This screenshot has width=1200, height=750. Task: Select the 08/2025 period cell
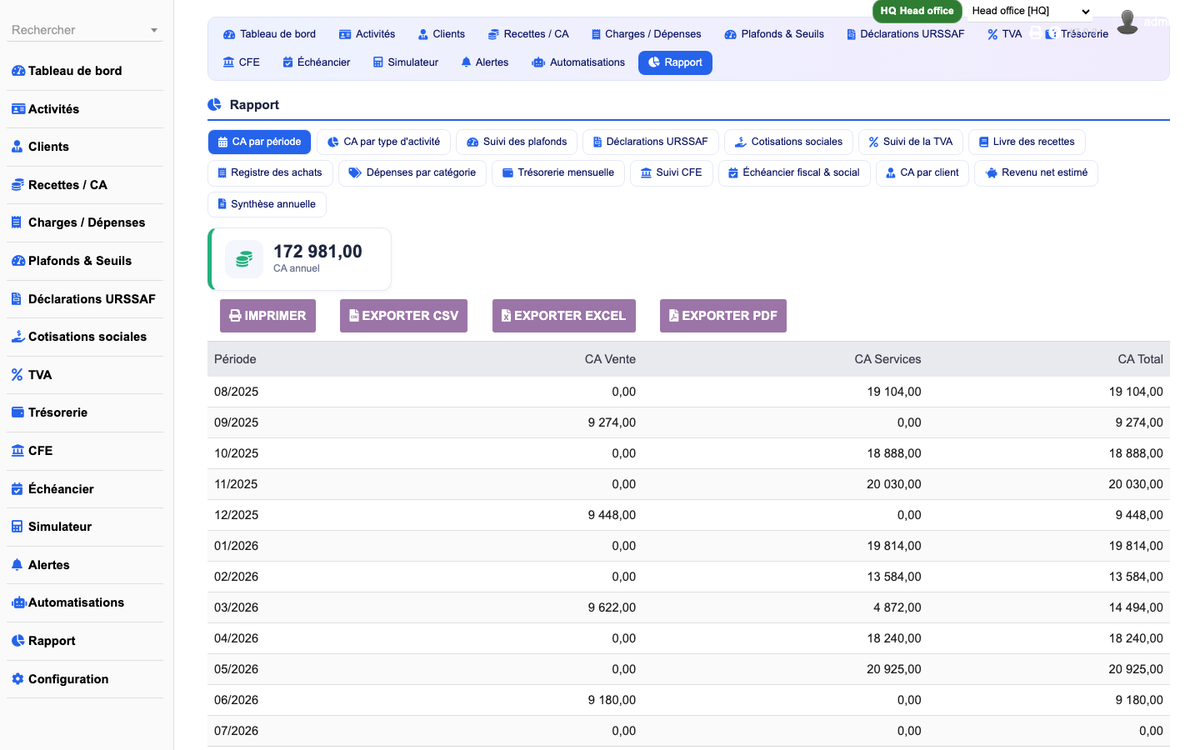236,392
